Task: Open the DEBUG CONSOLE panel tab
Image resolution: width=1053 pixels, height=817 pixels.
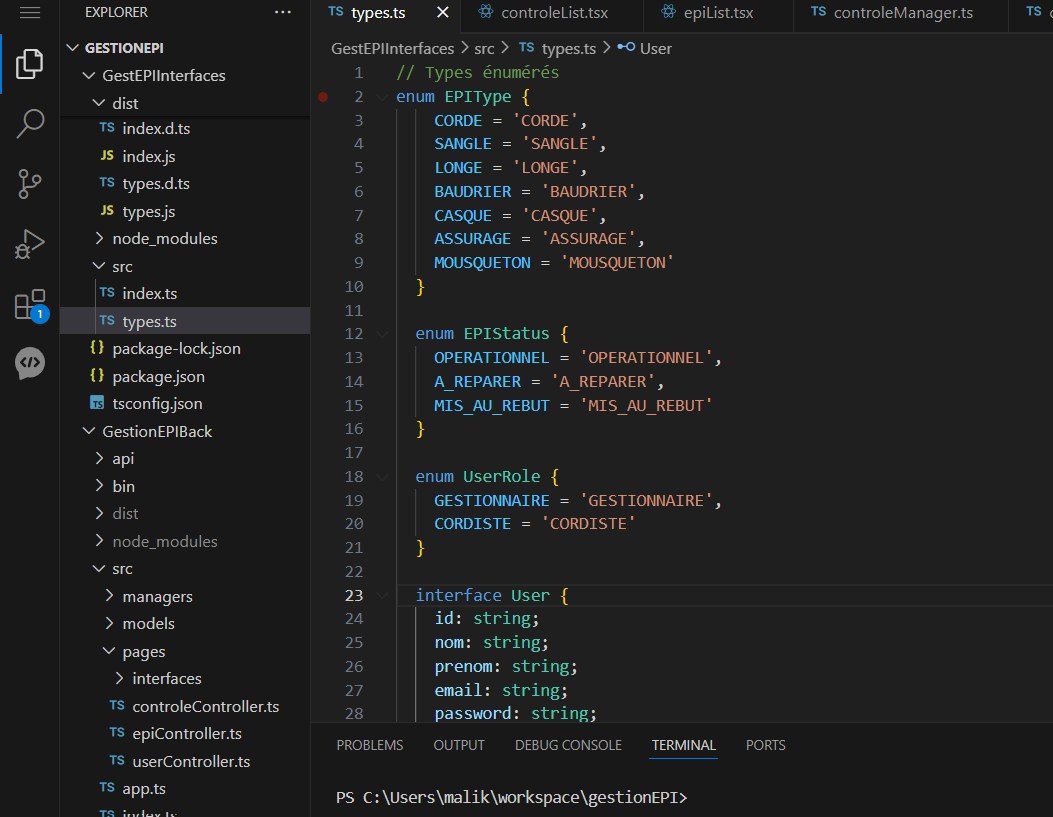Action: [568, 745]
